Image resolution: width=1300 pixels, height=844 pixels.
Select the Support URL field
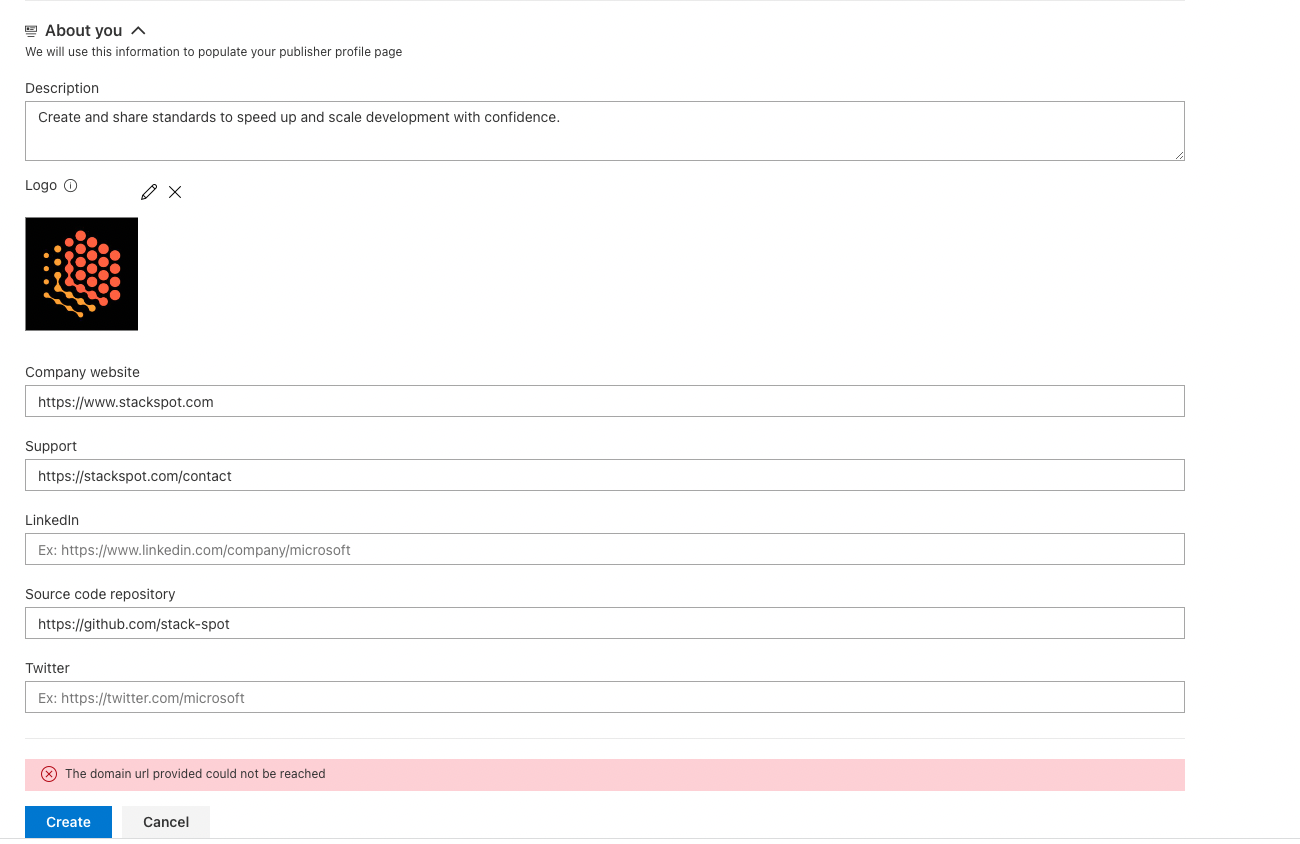(x=605, y=475)
